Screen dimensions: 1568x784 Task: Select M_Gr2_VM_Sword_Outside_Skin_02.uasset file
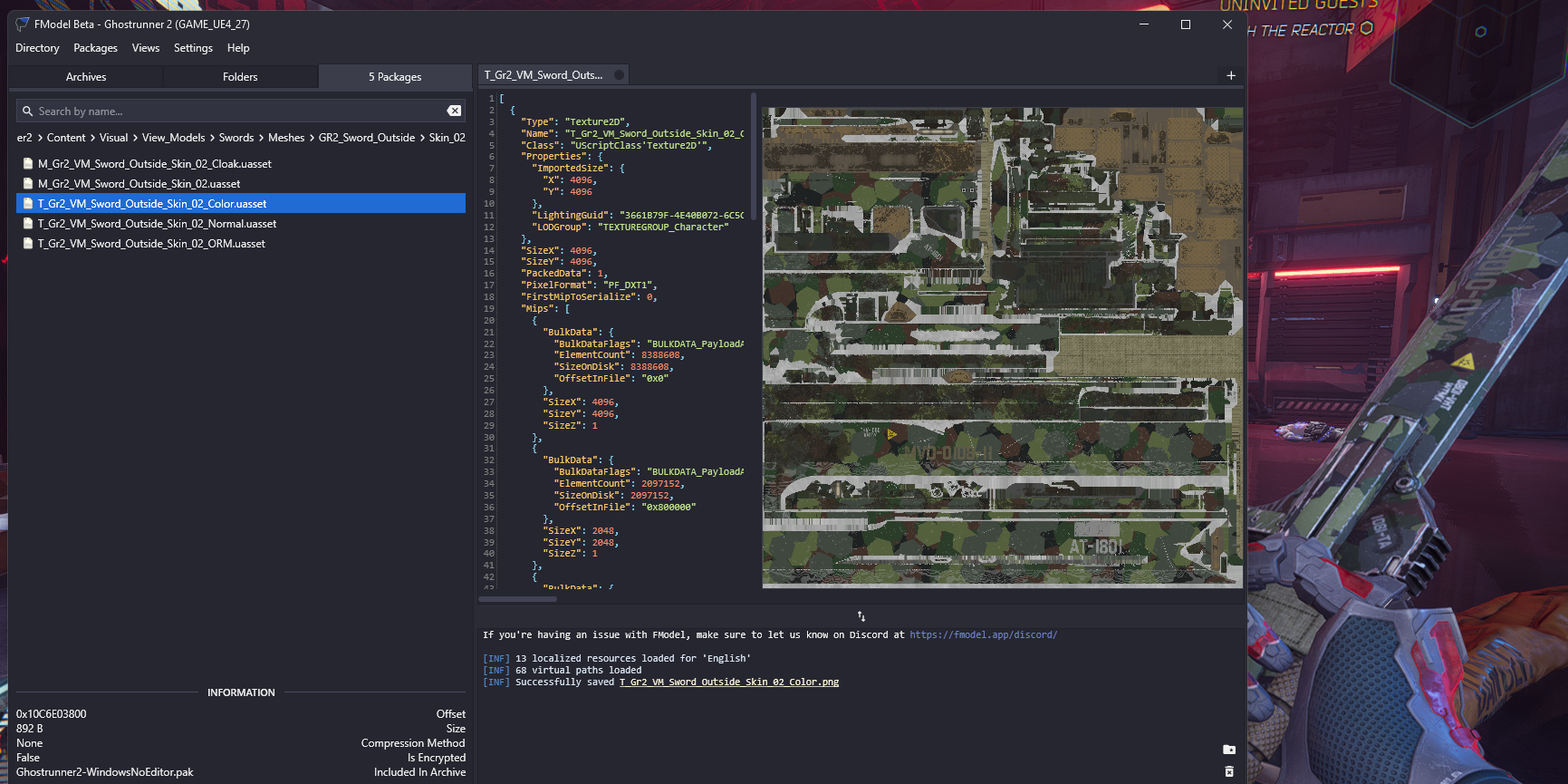click(x=241, y=184)
